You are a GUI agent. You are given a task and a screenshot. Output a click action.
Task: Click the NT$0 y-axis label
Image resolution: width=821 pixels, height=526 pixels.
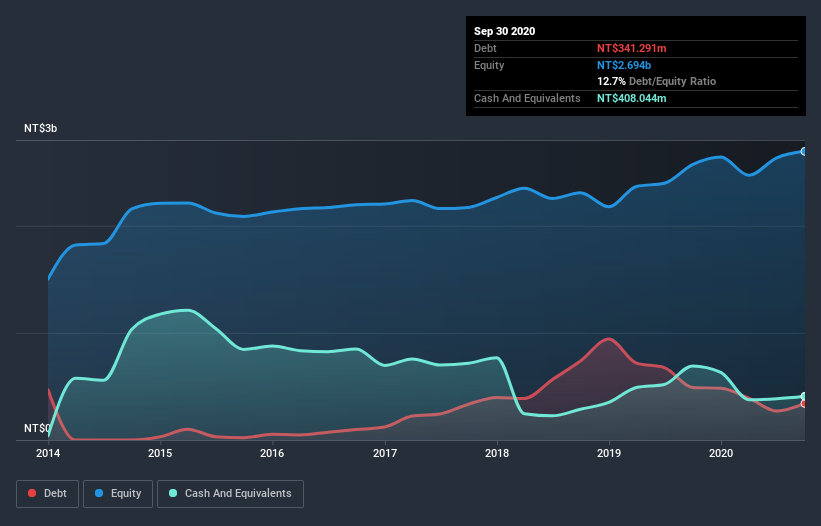(x=37, y=428)
